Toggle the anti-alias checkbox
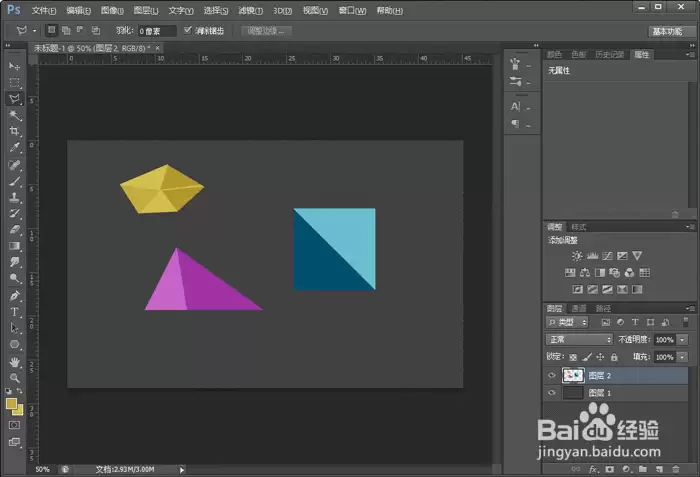Viewport: 700px width, 477px height. (x=188, y=30)
